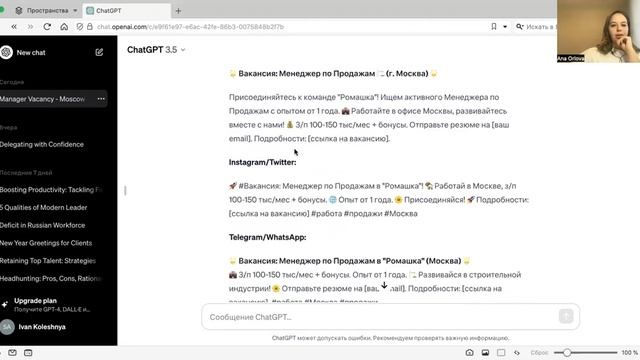Open the Ivan Koleshnya account menu
The height and width of the screenshot is (360, 640).
click(x=42, y=327)
